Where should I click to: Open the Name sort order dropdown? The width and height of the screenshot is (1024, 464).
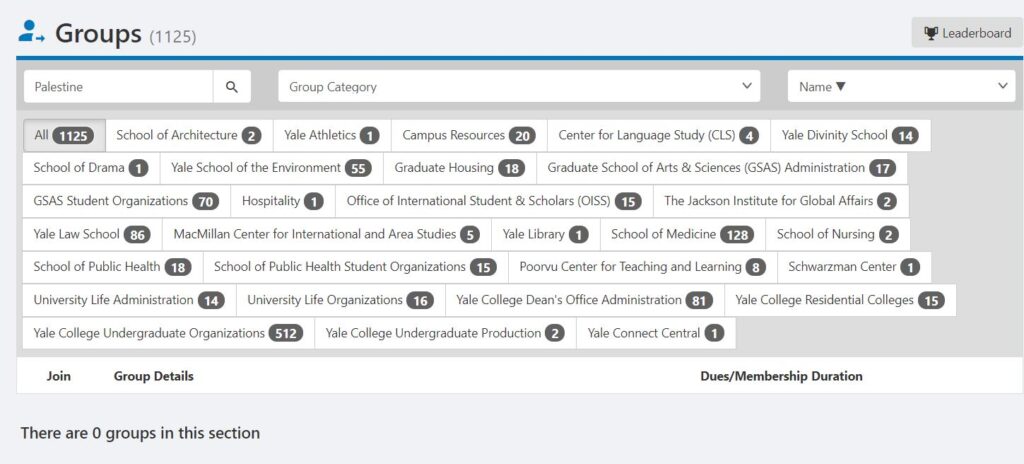[901, 87]
